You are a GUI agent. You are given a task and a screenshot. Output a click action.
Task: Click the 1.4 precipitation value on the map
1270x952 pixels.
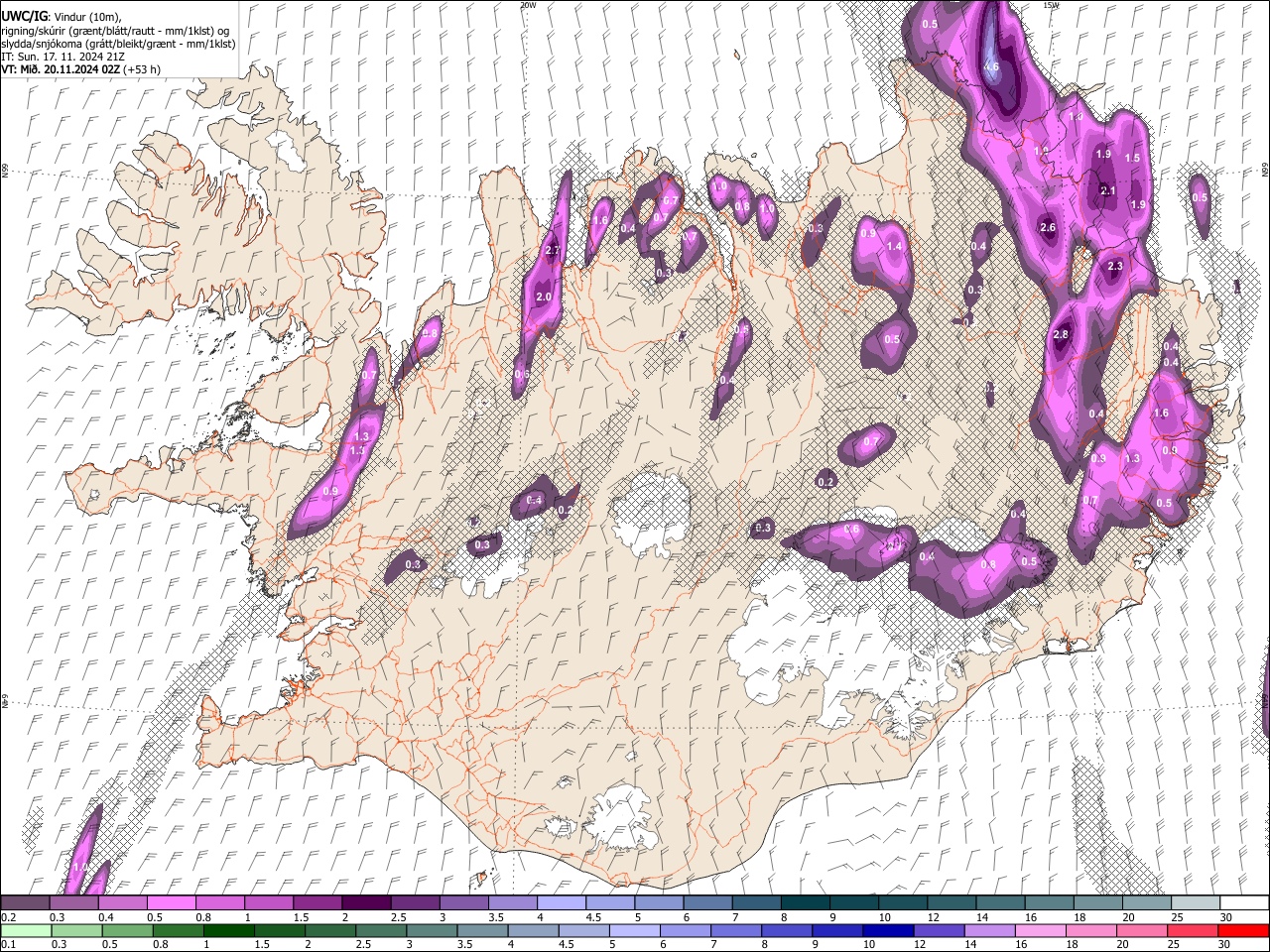coord(894,246)
